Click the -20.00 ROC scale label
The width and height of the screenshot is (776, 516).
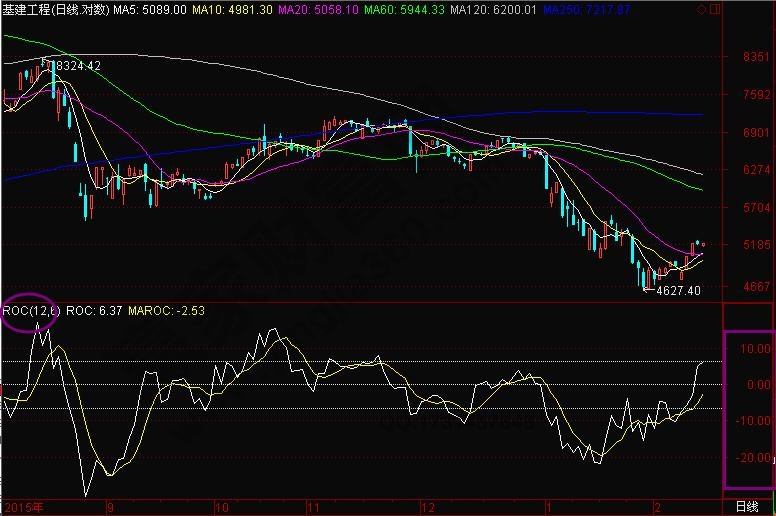tap(753, 458)
